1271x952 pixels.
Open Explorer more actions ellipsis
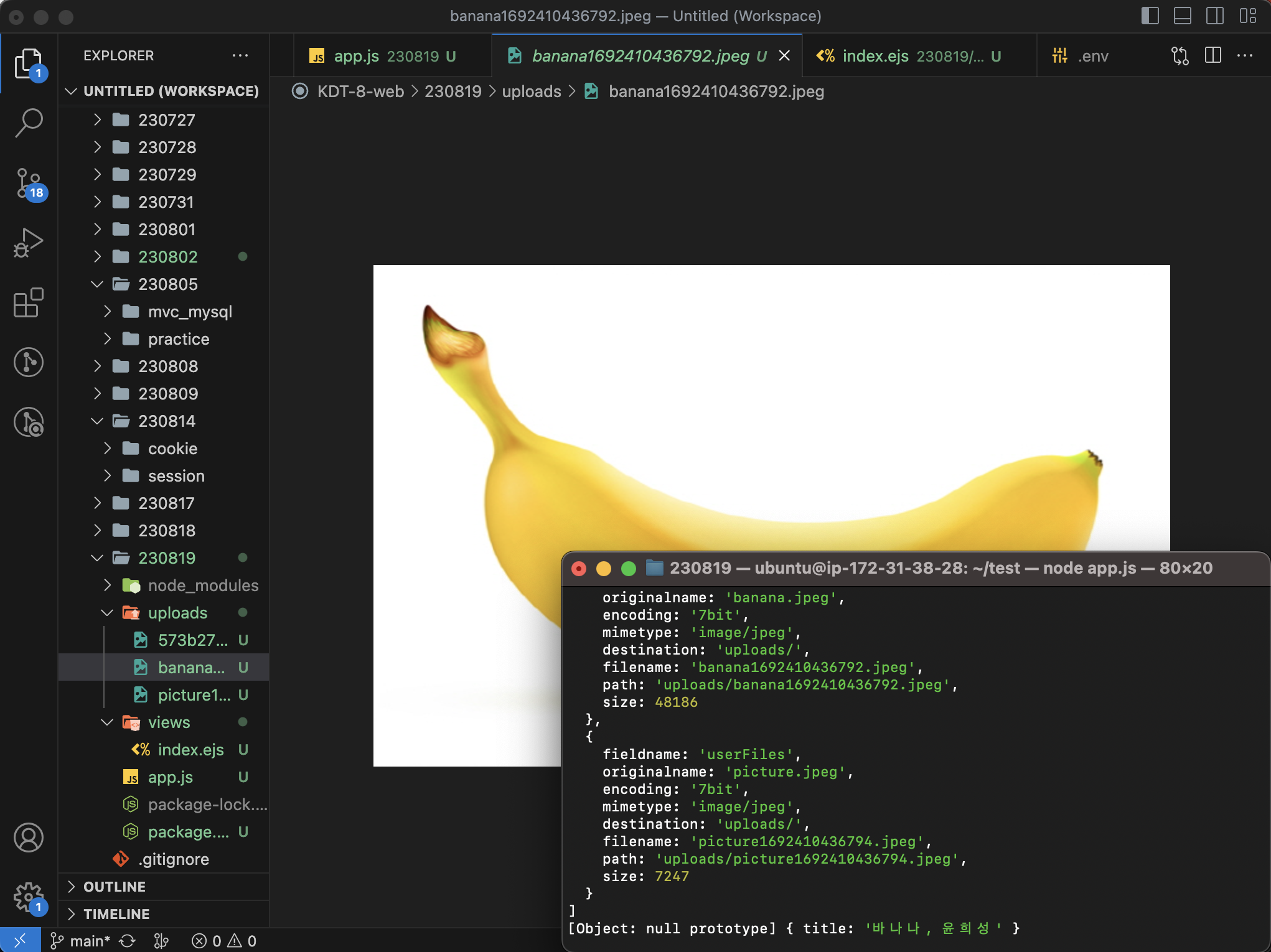pyautogui.click(x=240, y=55)
